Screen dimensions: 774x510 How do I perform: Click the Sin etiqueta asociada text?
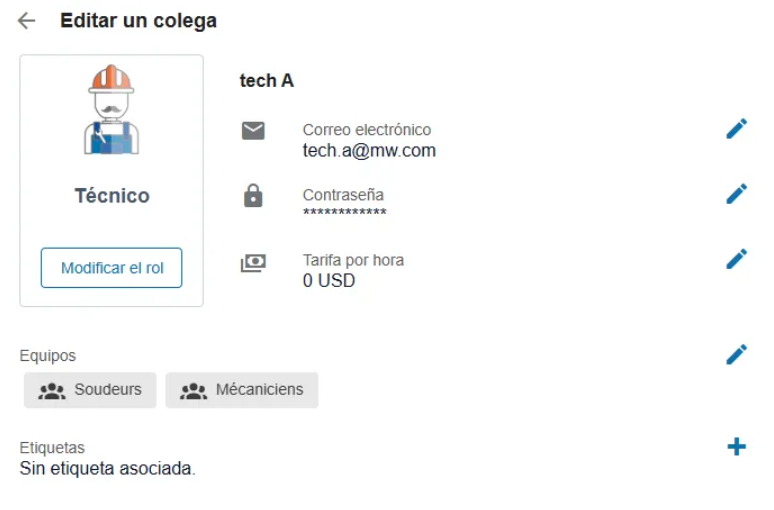click(x=108, y=468)
